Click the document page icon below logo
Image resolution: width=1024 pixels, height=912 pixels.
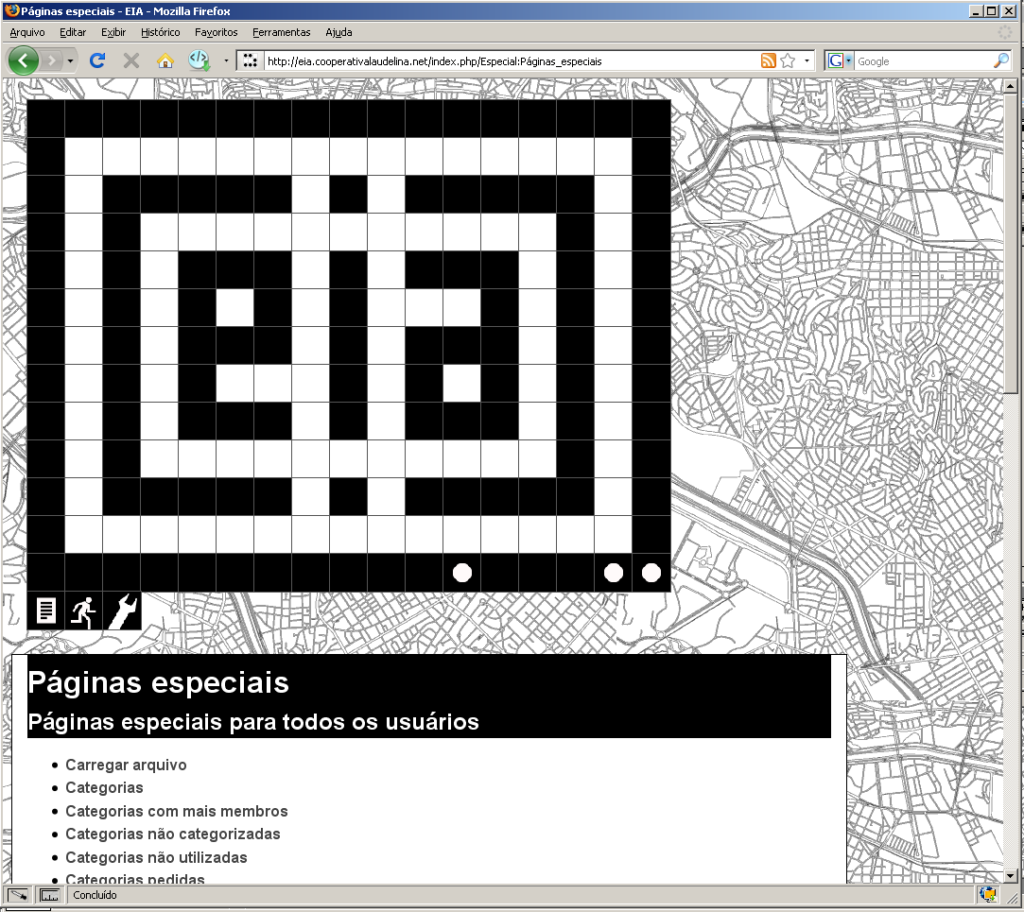coord(46,611)
